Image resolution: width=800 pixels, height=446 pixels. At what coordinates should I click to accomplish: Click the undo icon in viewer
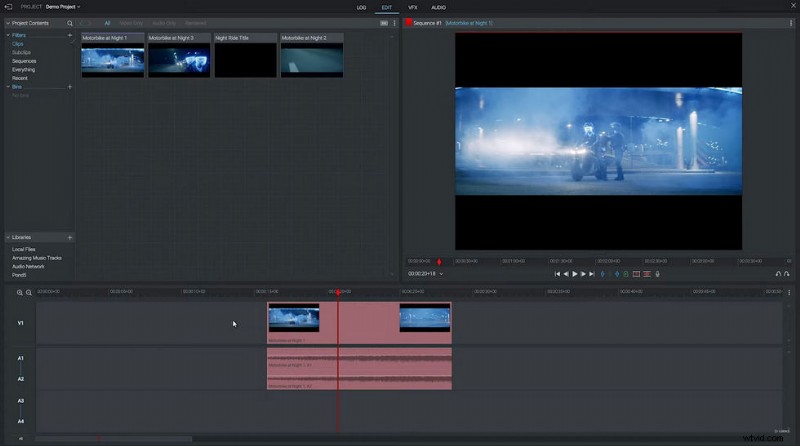point(778,274)
